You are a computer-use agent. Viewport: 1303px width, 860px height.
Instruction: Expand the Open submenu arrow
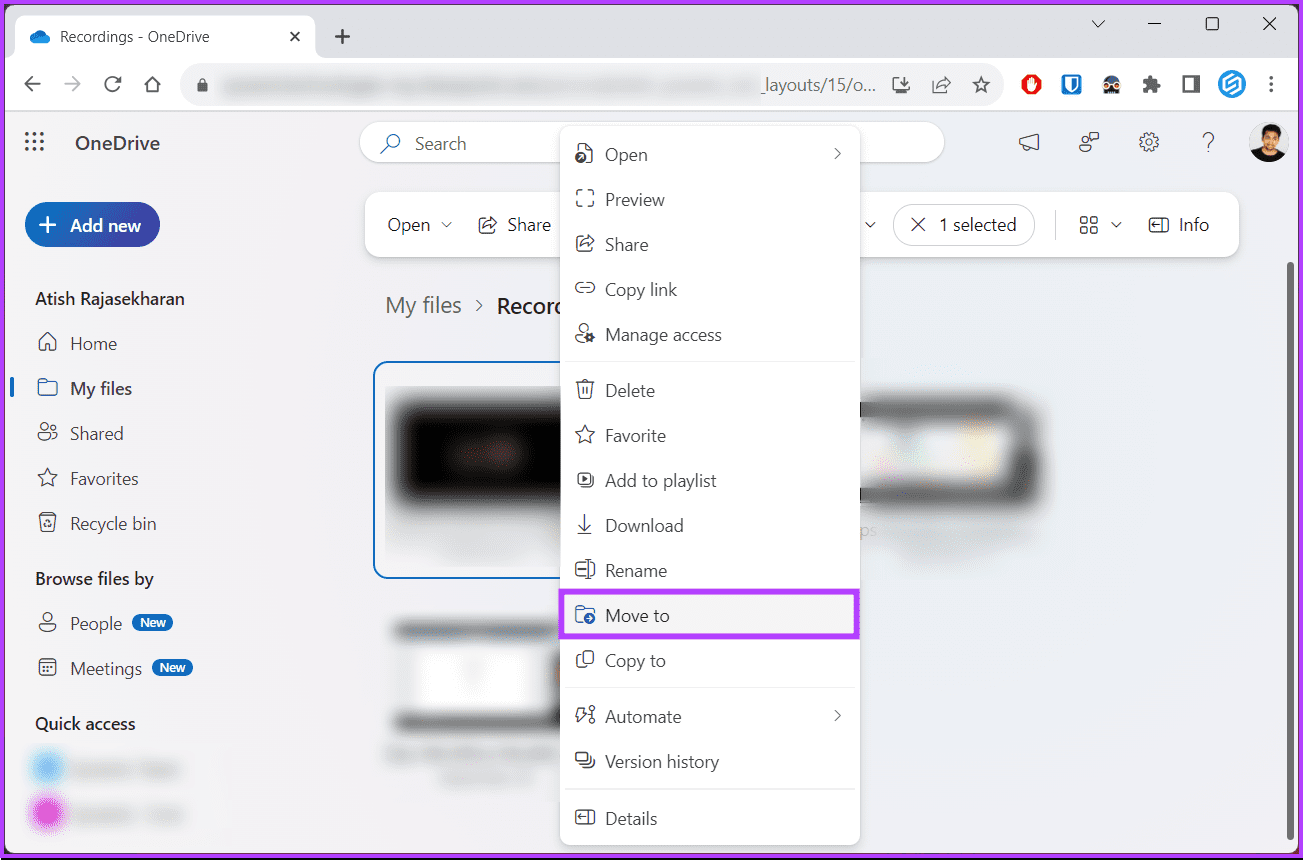837,154
